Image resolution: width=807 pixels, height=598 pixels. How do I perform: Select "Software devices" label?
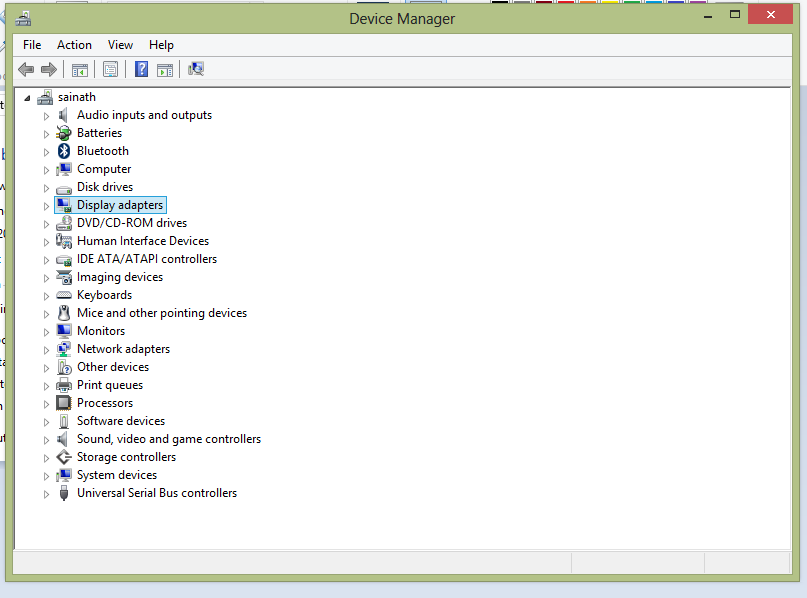[x=121, y=421]
